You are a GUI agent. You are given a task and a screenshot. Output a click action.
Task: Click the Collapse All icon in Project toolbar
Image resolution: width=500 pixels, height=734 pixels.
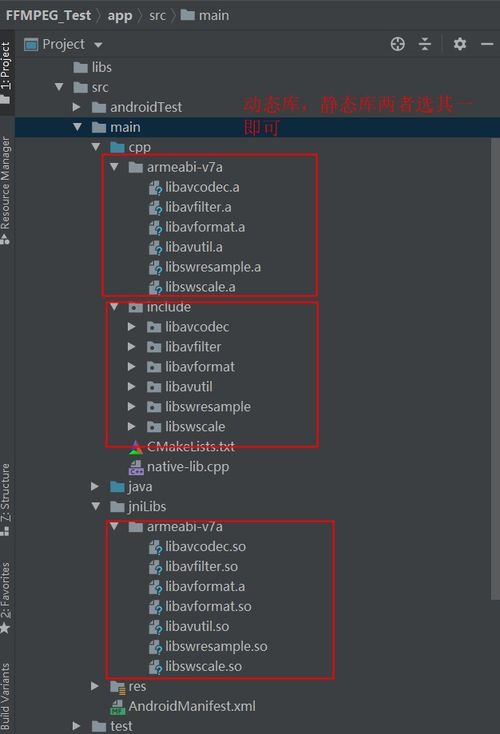pos(425,44)
